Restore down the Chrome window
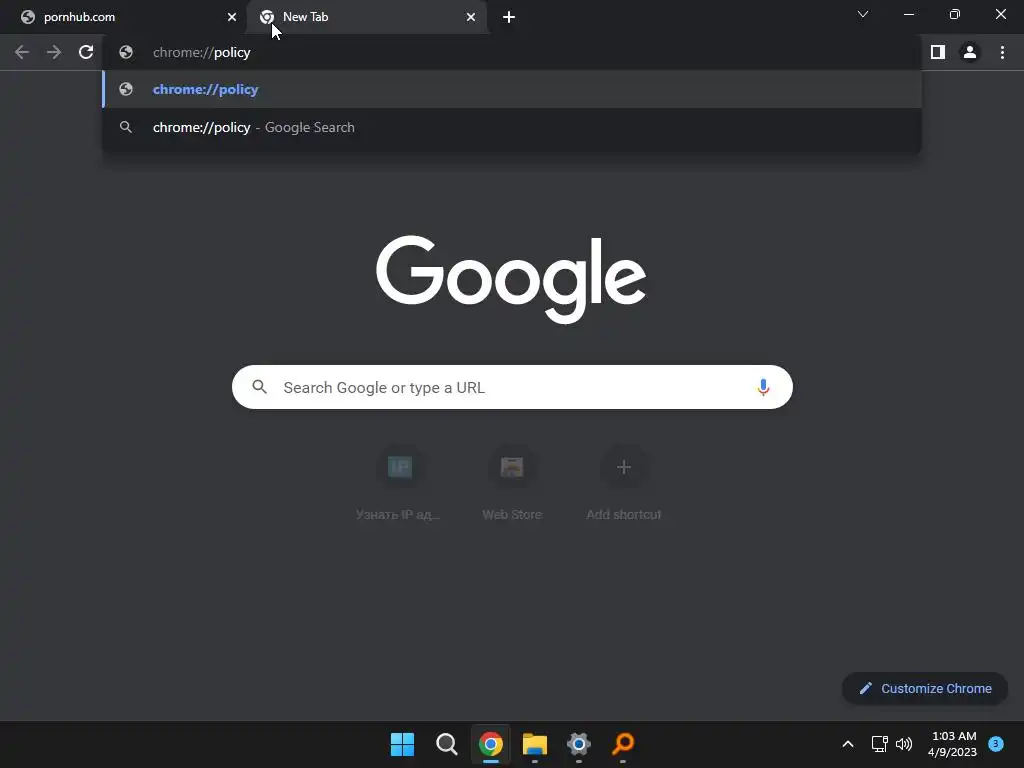This screenshot has width=1024, height=768. click(955, 14)
